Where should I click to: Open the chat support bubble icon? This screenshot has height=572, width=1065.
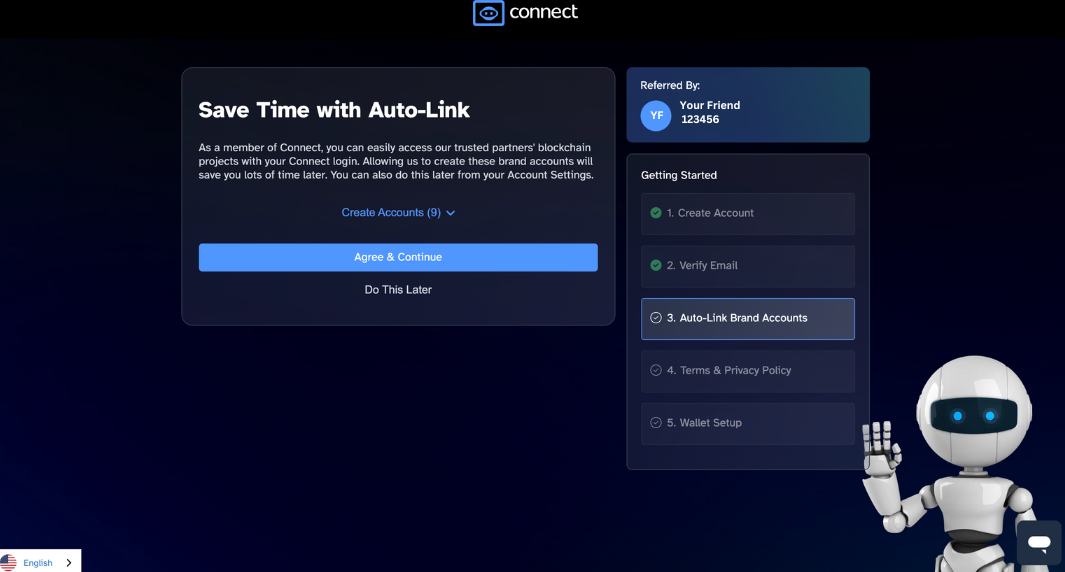click(1039, 542)
